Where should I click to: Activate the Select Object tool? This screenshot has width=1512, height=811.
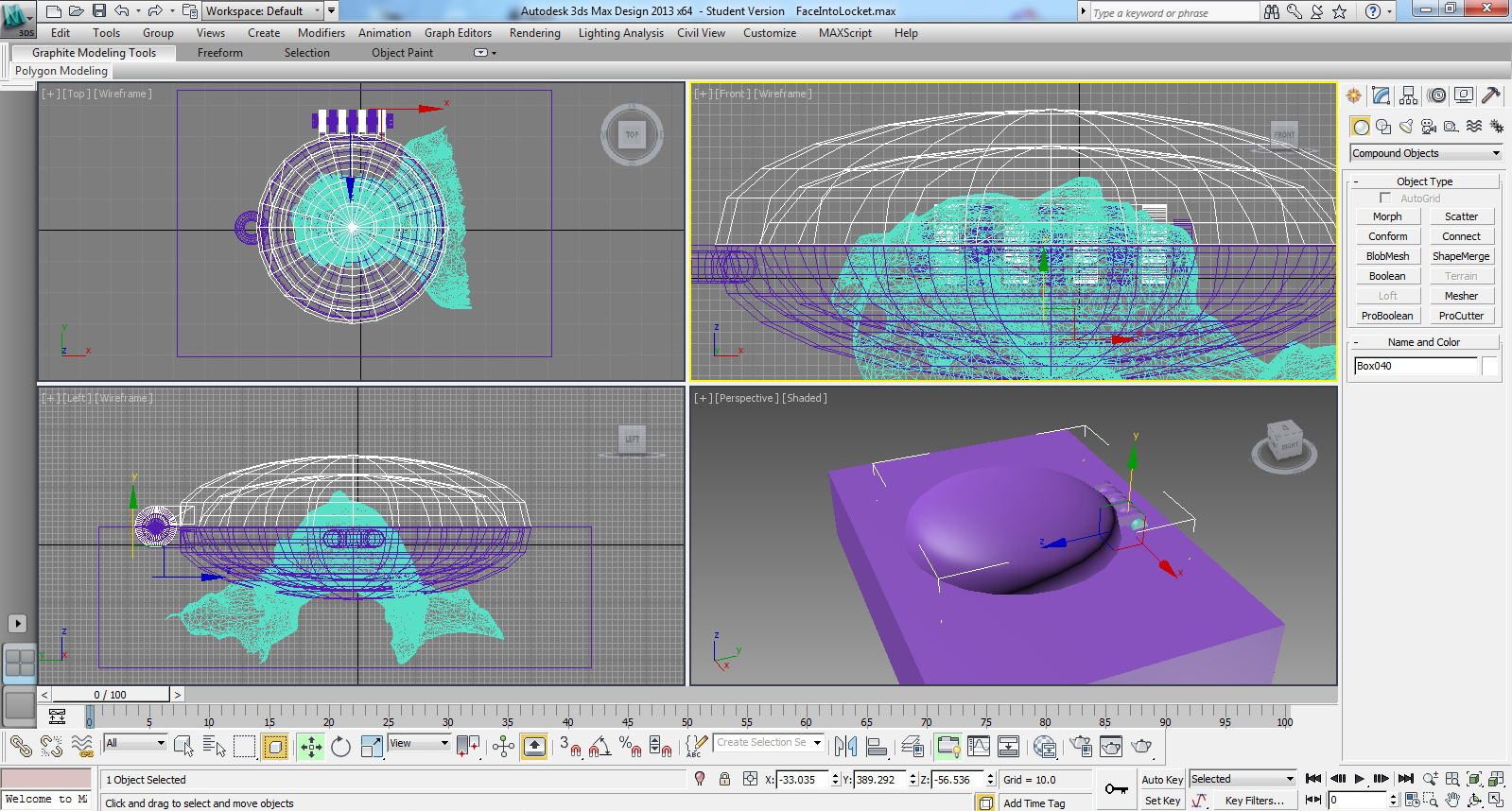point(183,747)
